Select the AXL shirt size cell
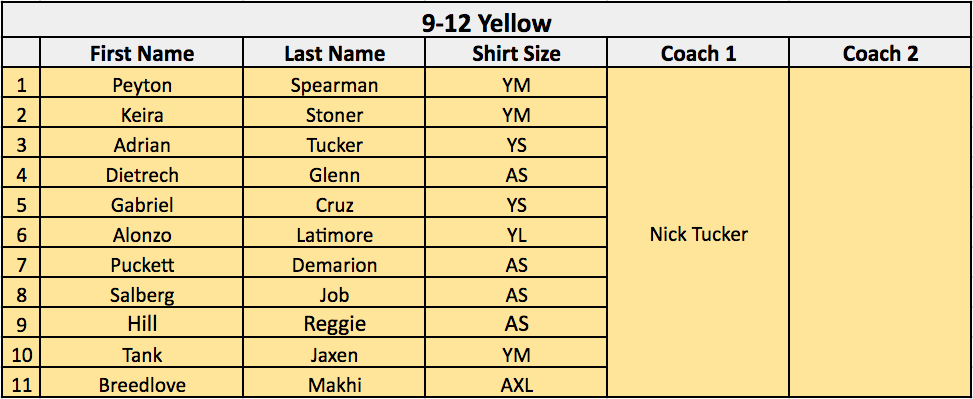Screen dimensions: 973x399 516,383
